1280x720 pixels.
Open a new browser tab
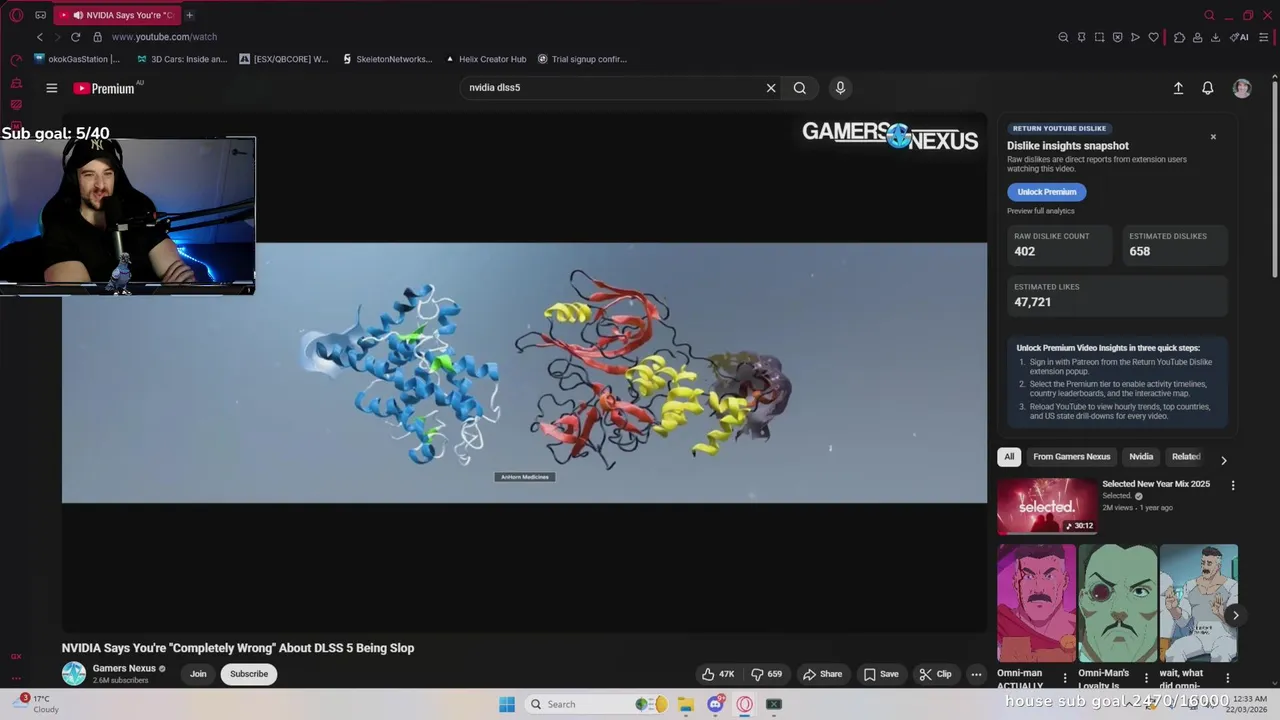coord(189,15)
